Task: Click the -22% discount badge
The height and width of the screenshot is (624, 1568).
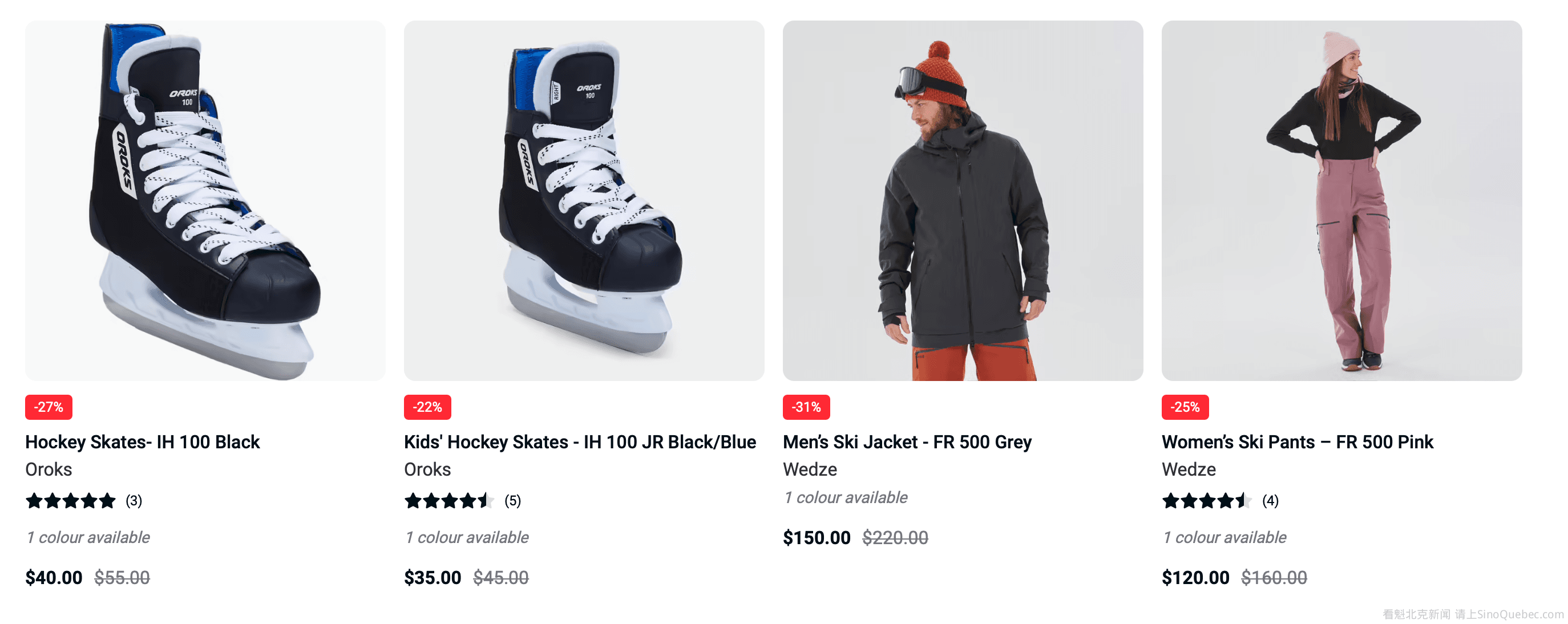Action: pyautogui.click(x=427, y=407)
